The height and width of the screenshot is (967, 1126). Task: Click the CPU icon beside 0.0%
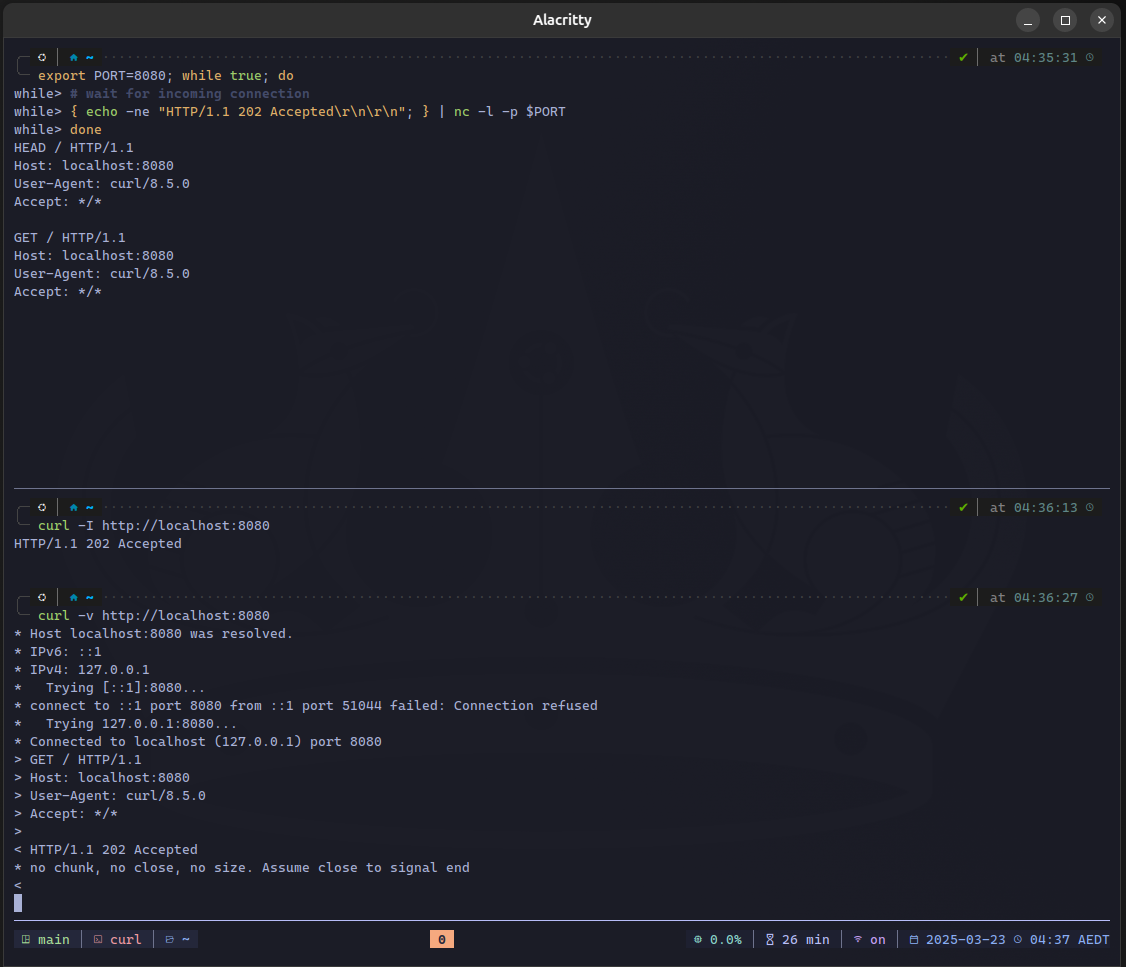[x=698, y=939]
